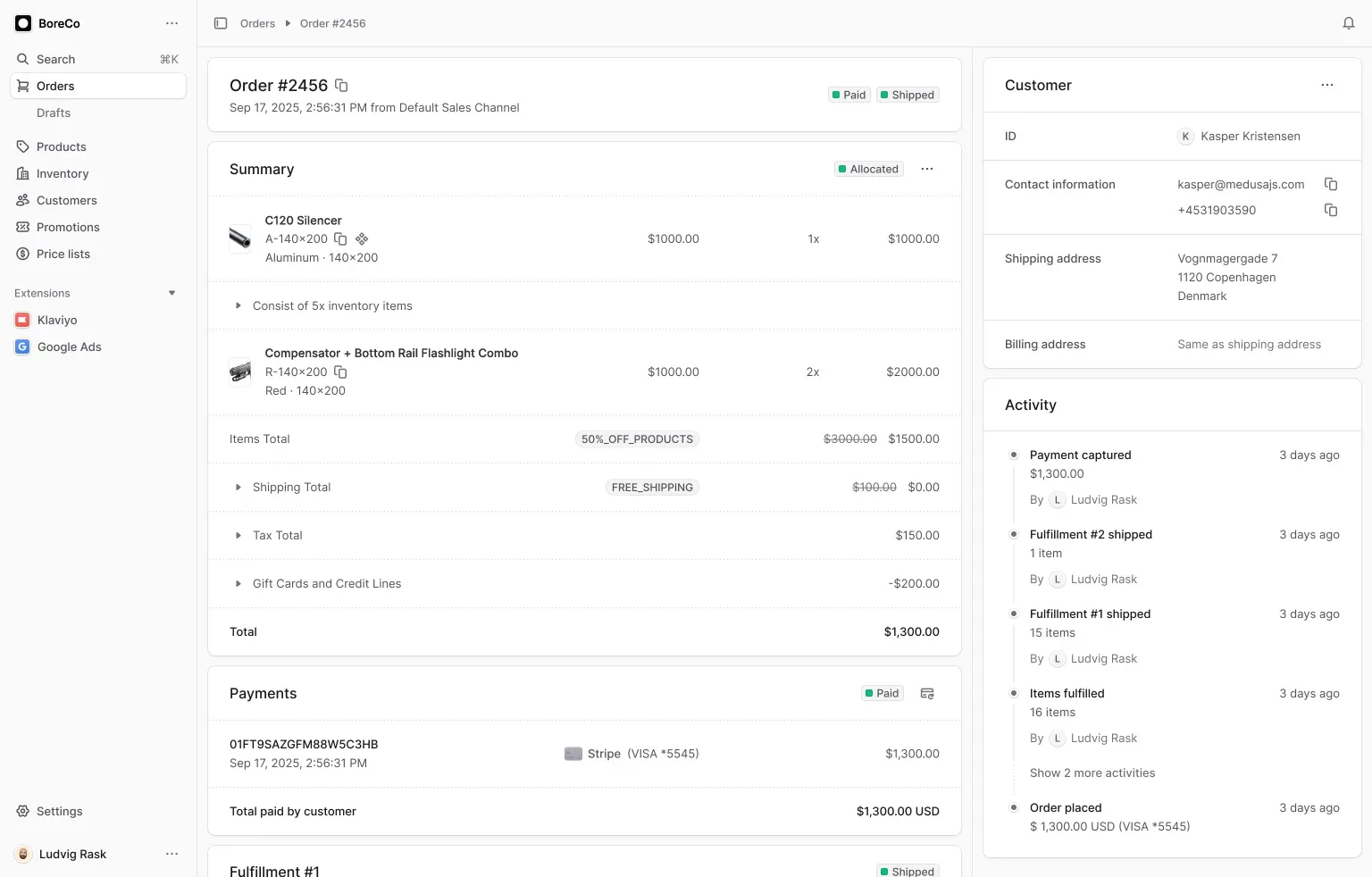Open the payment breakdown icon beside Paid badge
Screen dimensions: 1372x877
click(927, 693)
